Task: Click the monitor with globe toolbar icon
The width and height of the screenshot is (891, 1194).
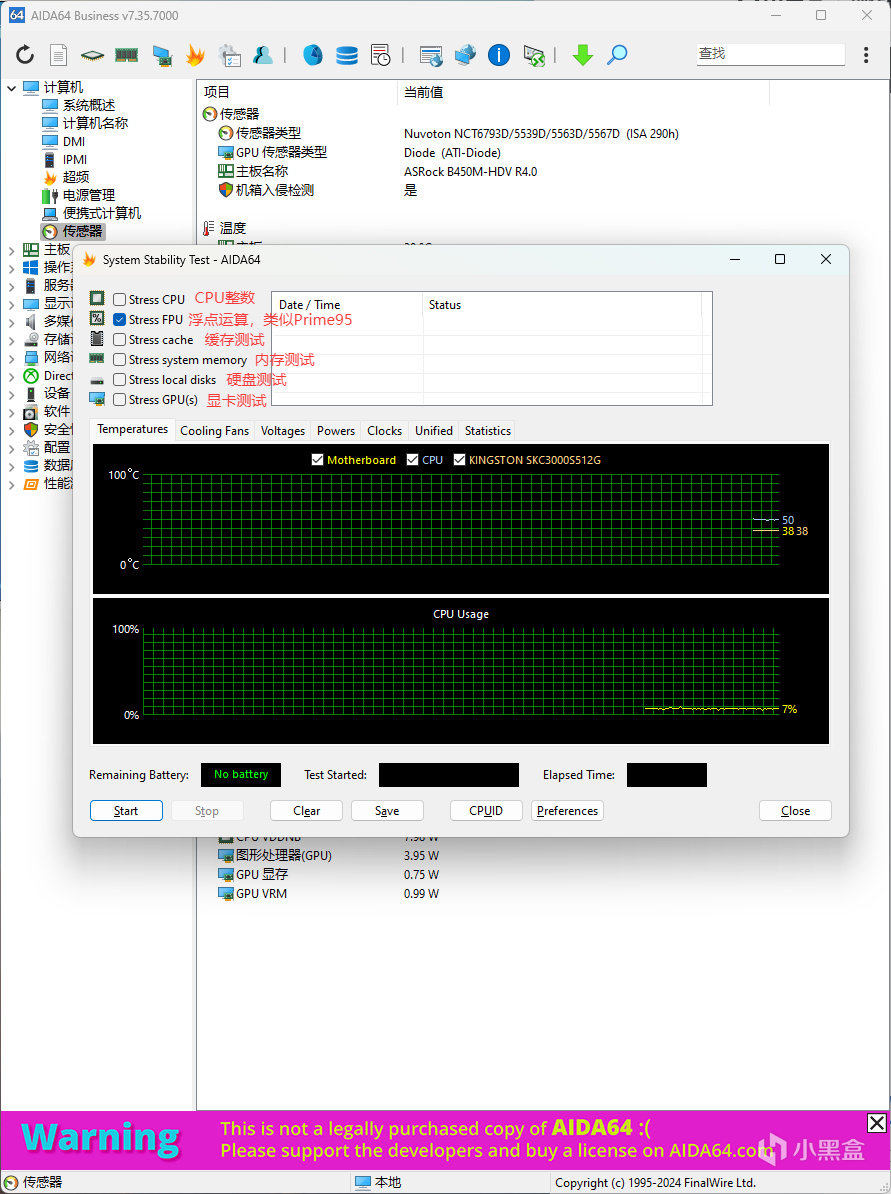Action: [465, 55]
